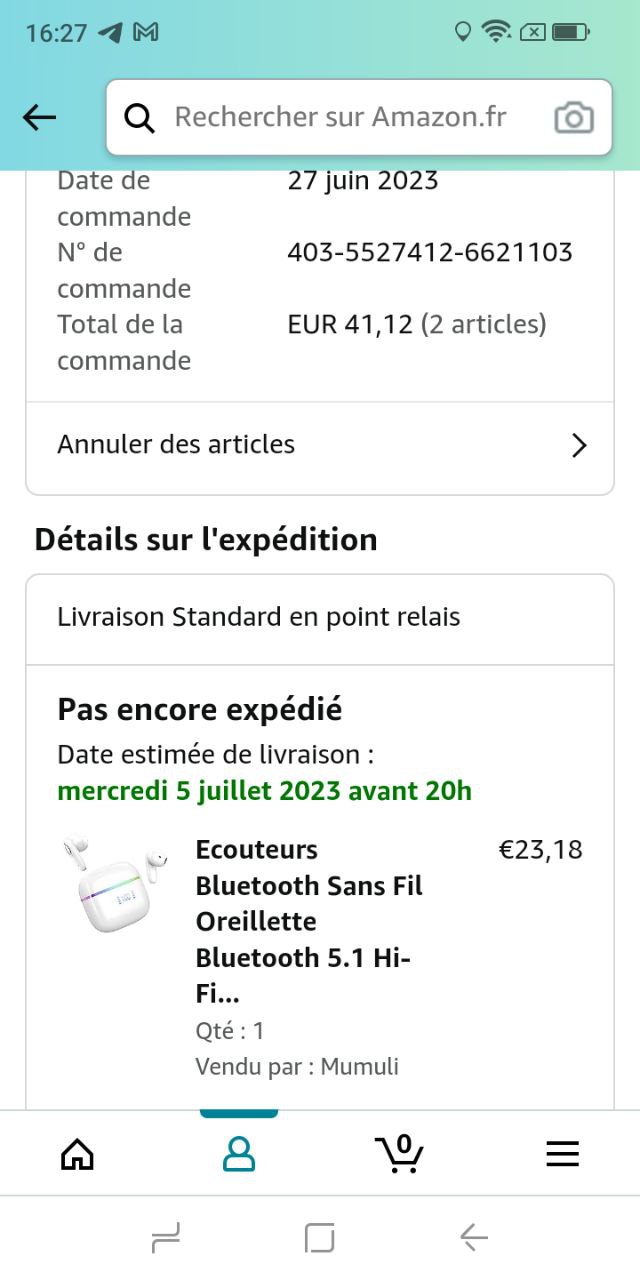Open Ecouteurs Bluetooth Sans Fil product title

coord(309,921)
